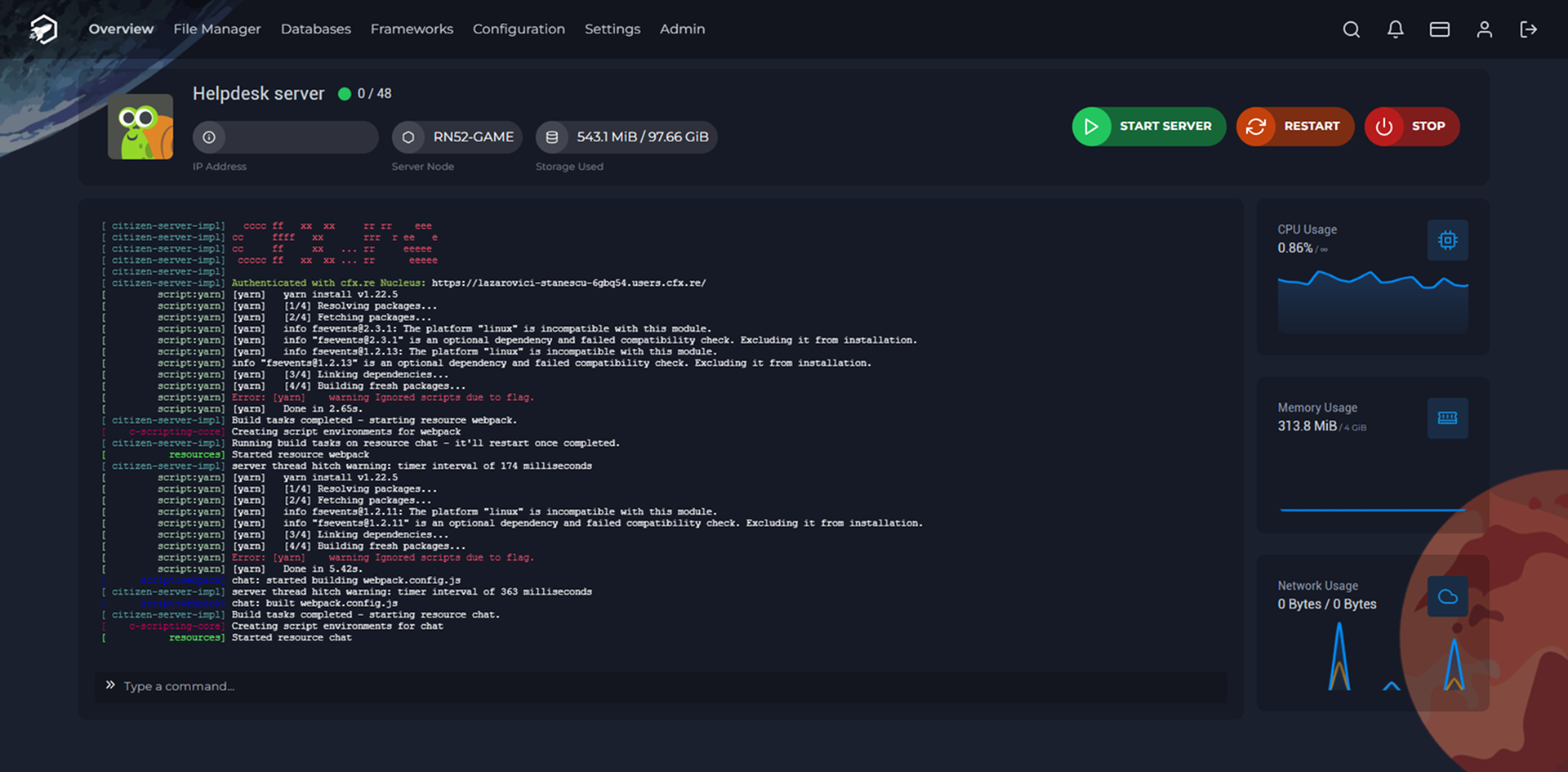
Task: Click the Stop button
Action: [x=1412, y=127]
